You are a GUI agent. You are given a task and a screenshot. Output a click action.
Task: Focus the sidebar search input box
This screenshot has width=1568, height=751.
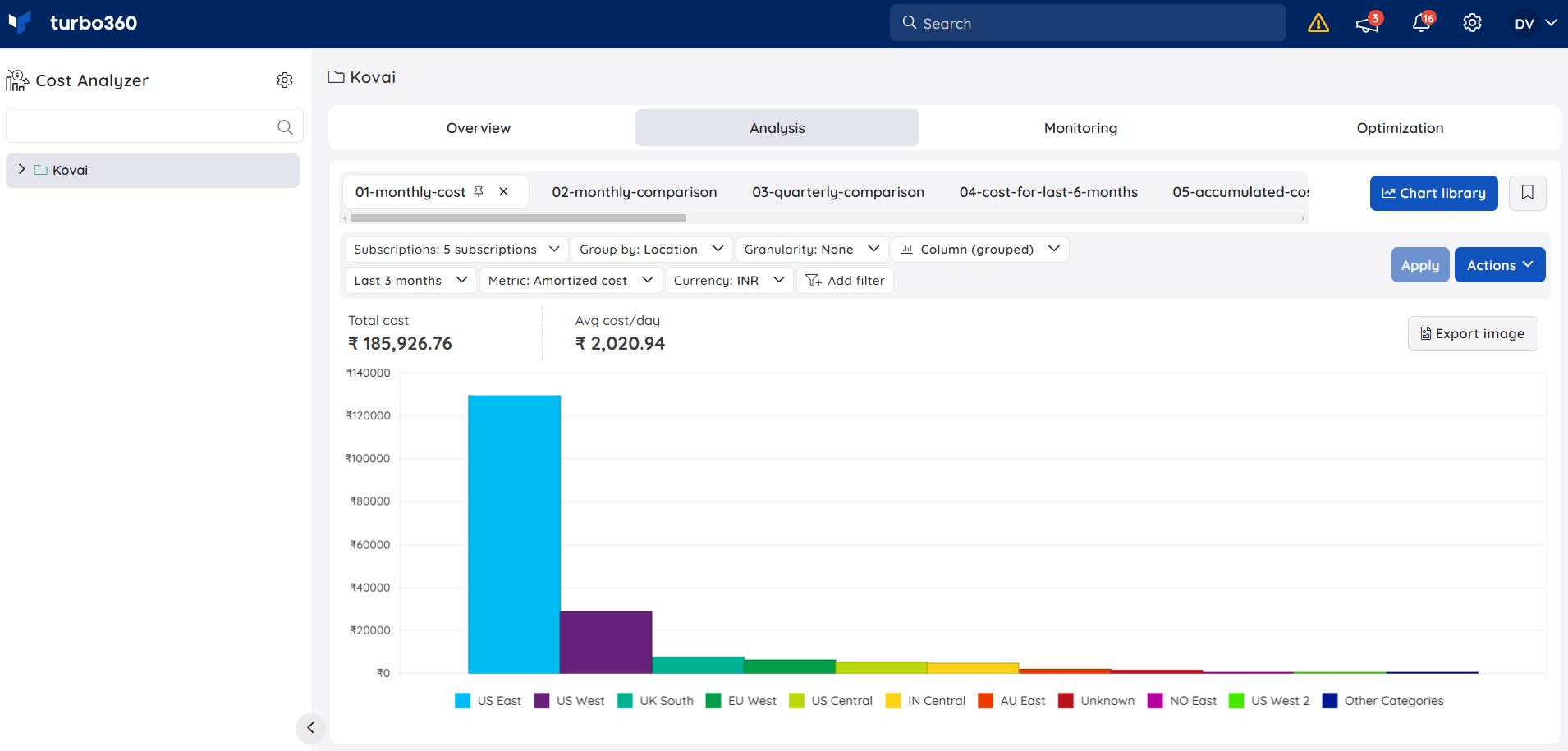coord(154,126)
